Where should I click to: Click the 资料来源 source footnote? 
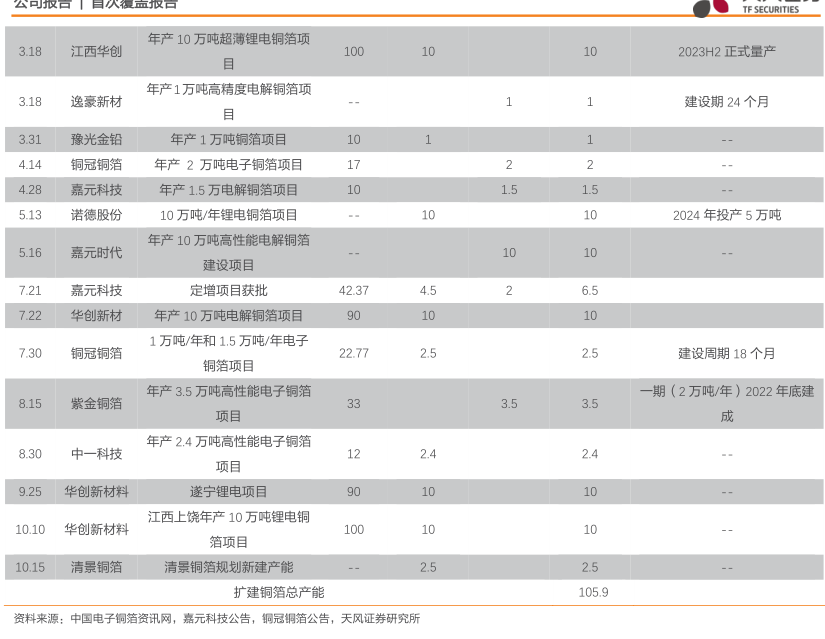(x=216, y=619)
